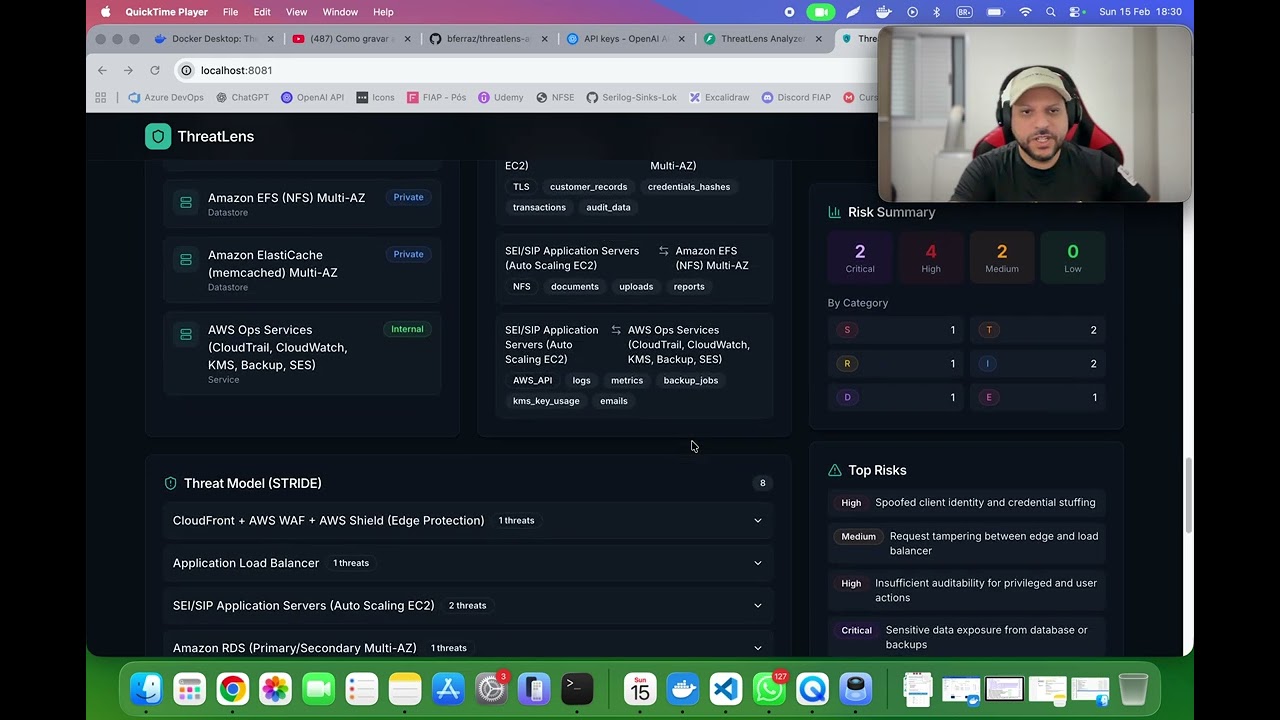Switch to the bferraz/threatlens GitHub tab

488,39
